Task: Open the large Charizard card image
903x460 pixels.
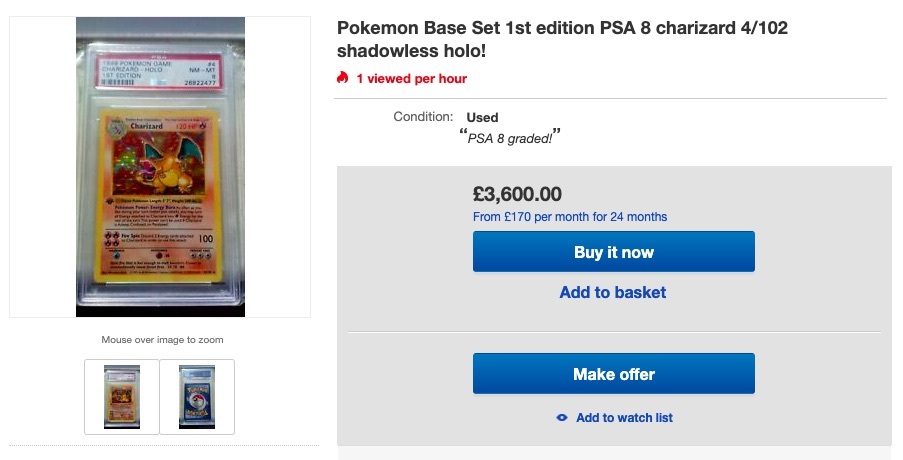Action: 160,167
